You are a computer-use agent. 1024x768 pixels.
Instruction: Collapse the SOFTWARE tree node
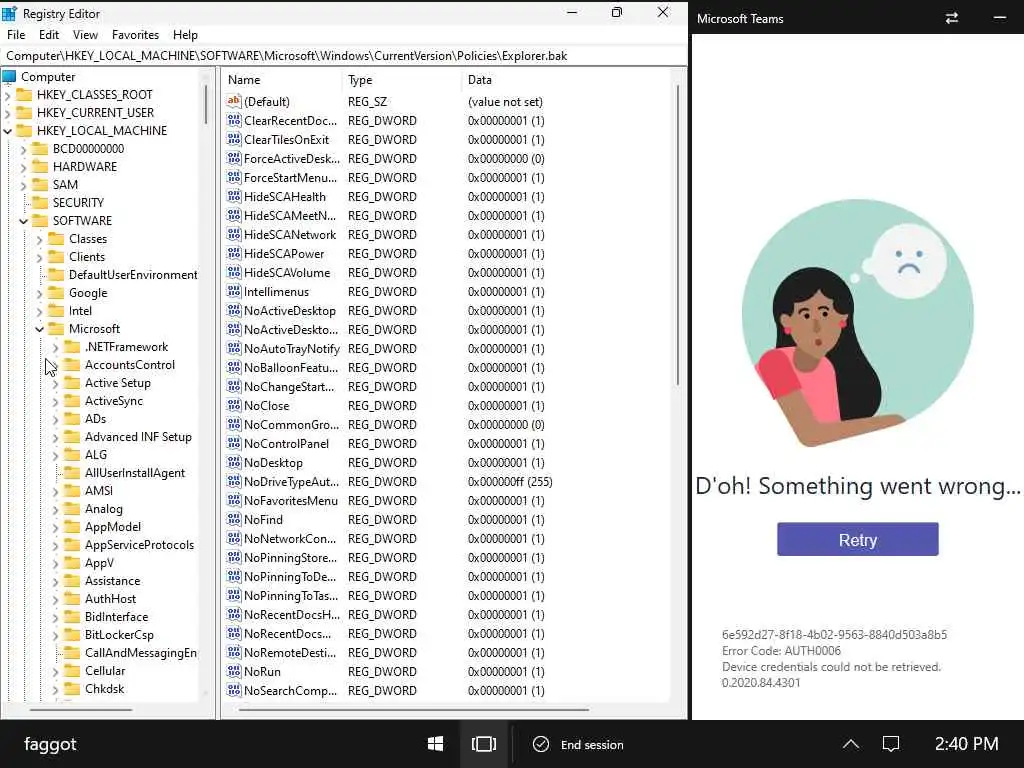click(x=24, y=221)
